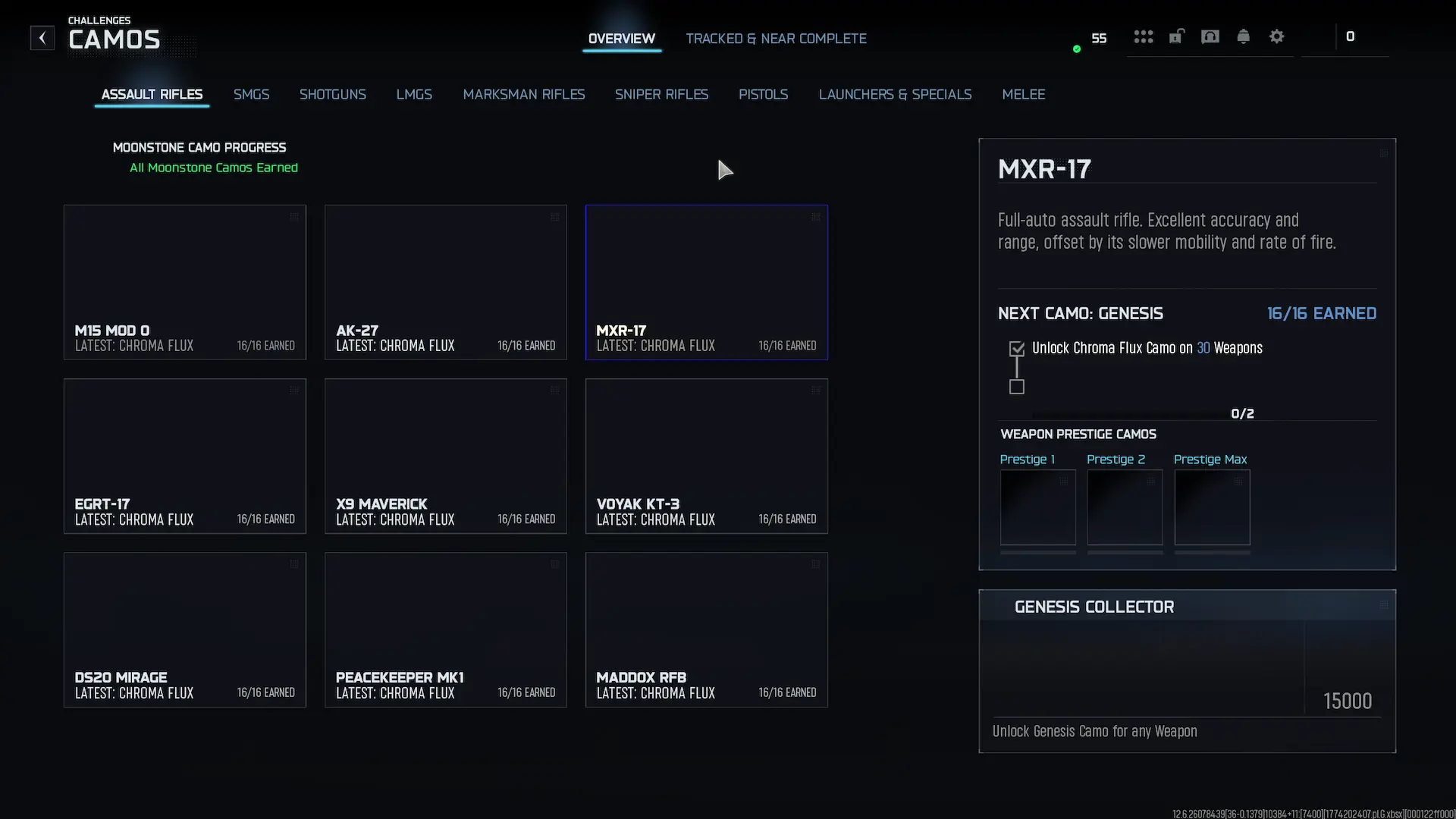Open the headset voice chat icon

1210,36
